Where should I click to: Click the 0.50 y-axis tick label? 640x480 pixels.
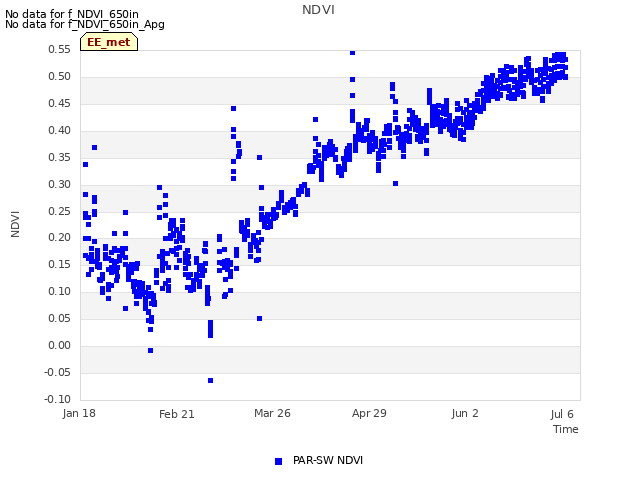click(x=60, y=76)
